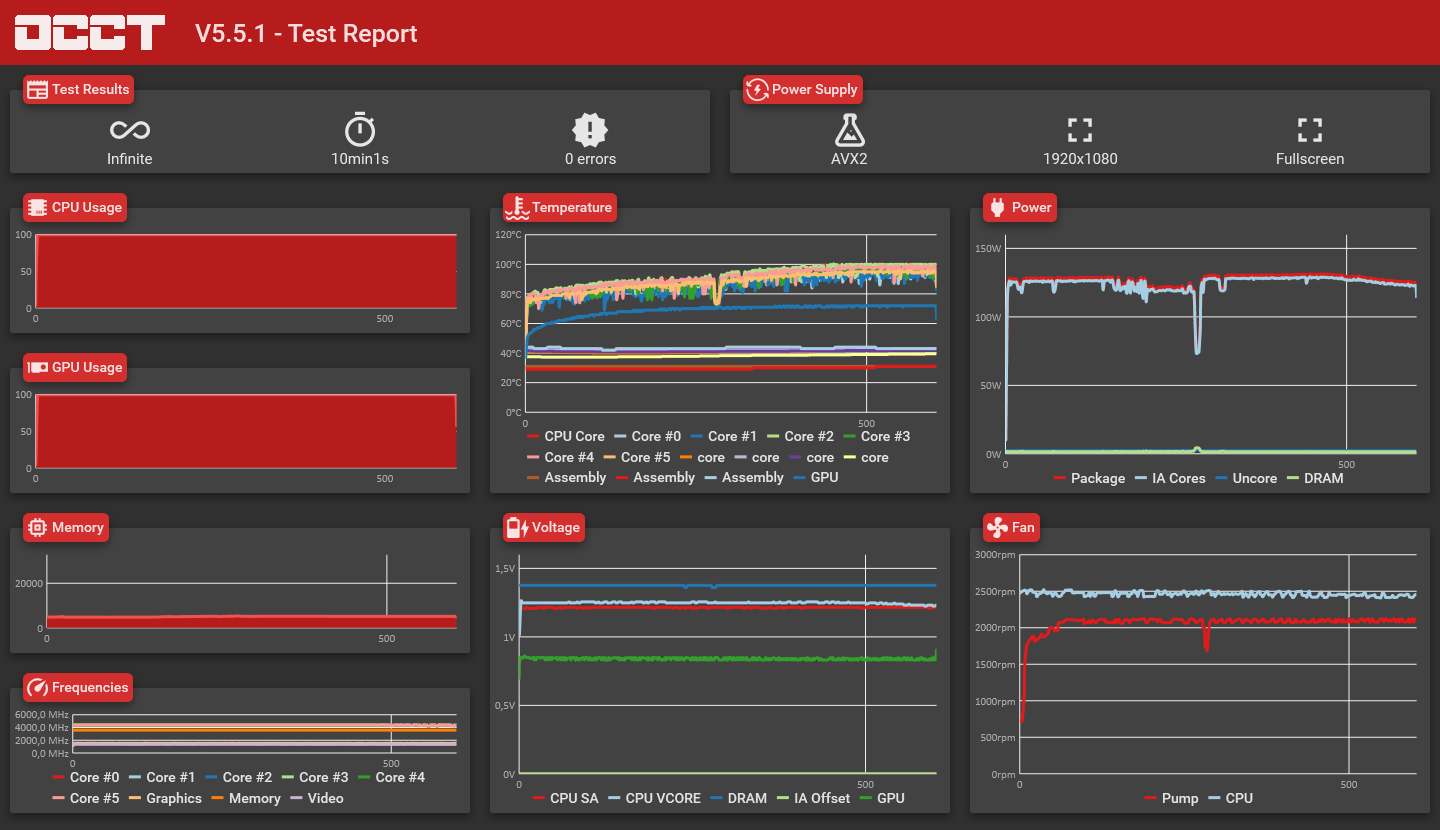
Task: Click the Fan panel icon
Action: tap(997, 527)
